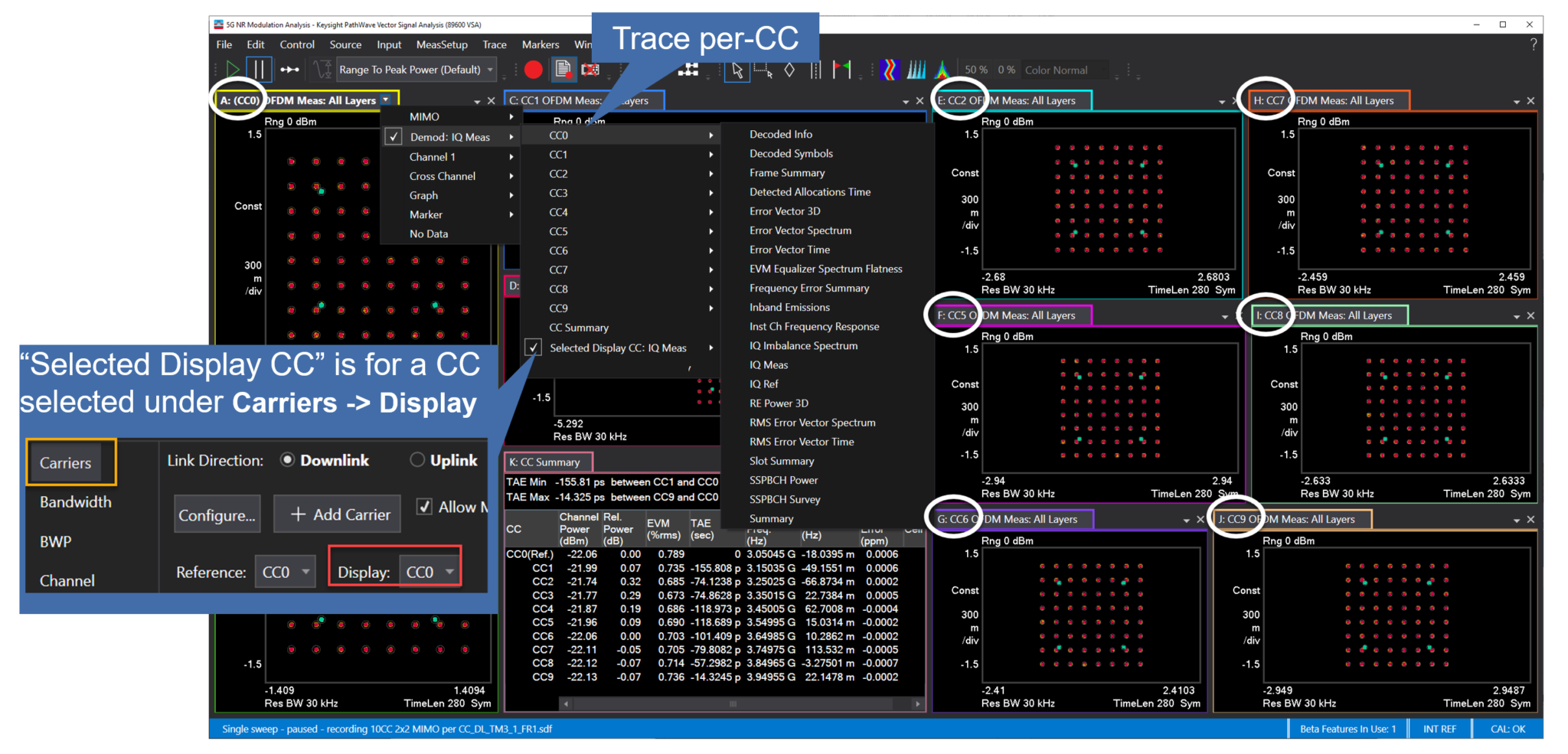Click the density histogram icon in the toolbar

coord(942,69)
